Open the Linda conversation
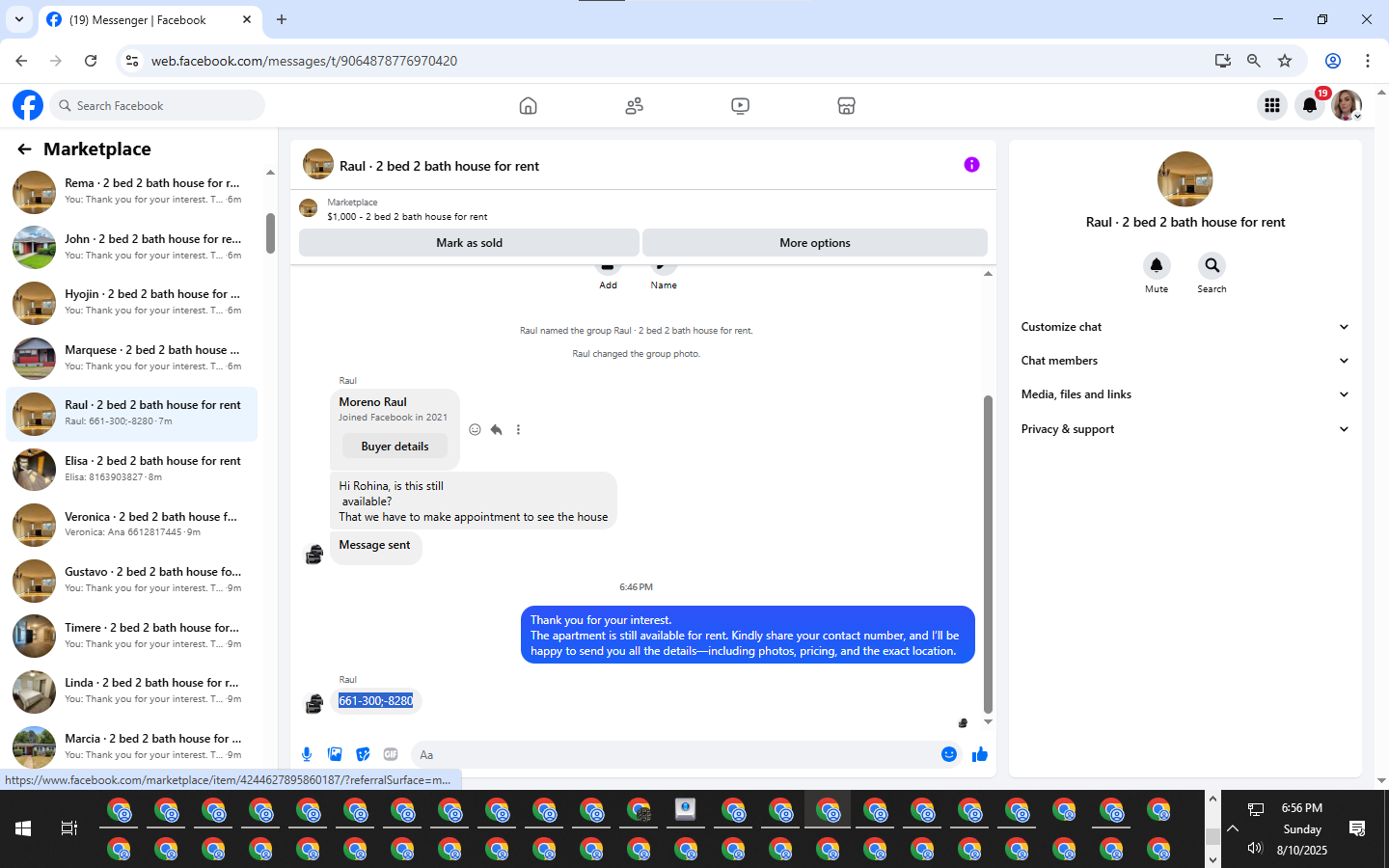Image resolution: width=1389 pixels, height=868 pixels. point(132,692)
